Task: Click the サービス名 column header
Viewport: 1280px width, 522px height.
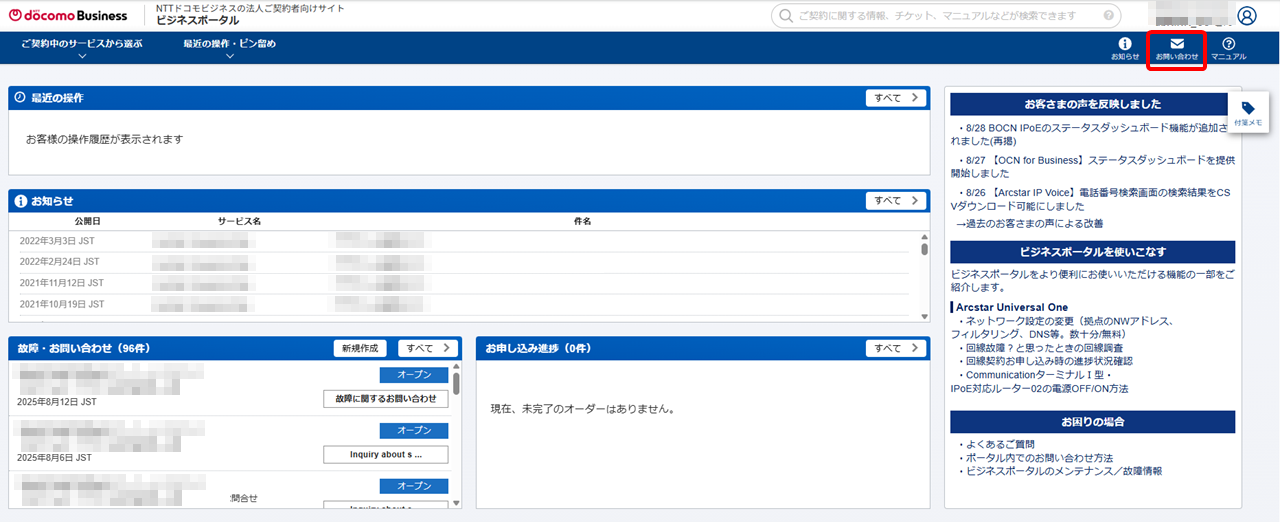Action: [x=239, y=221]
